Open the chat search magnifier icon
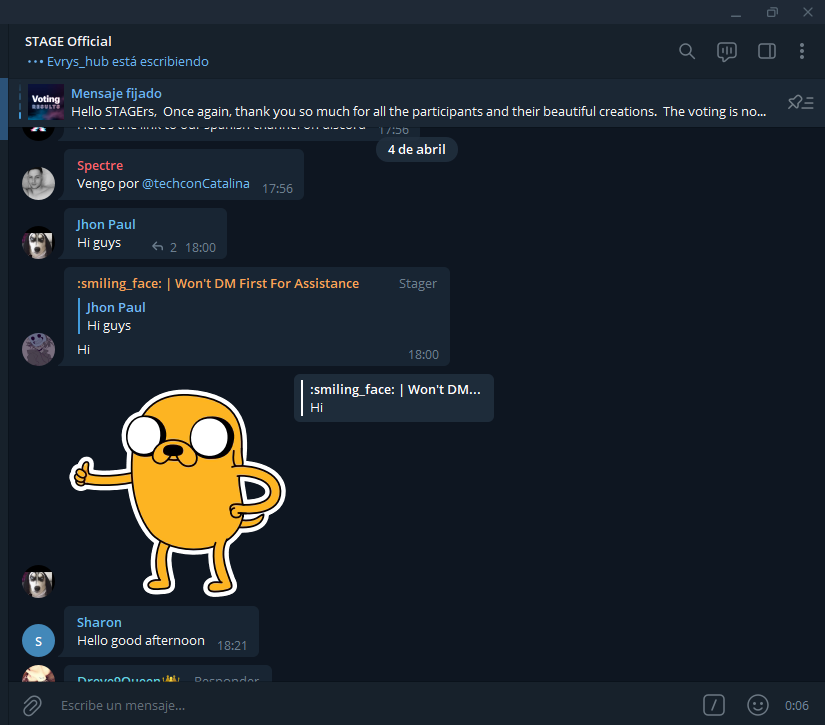Screen dimensions: 825x725 point(687,51)
